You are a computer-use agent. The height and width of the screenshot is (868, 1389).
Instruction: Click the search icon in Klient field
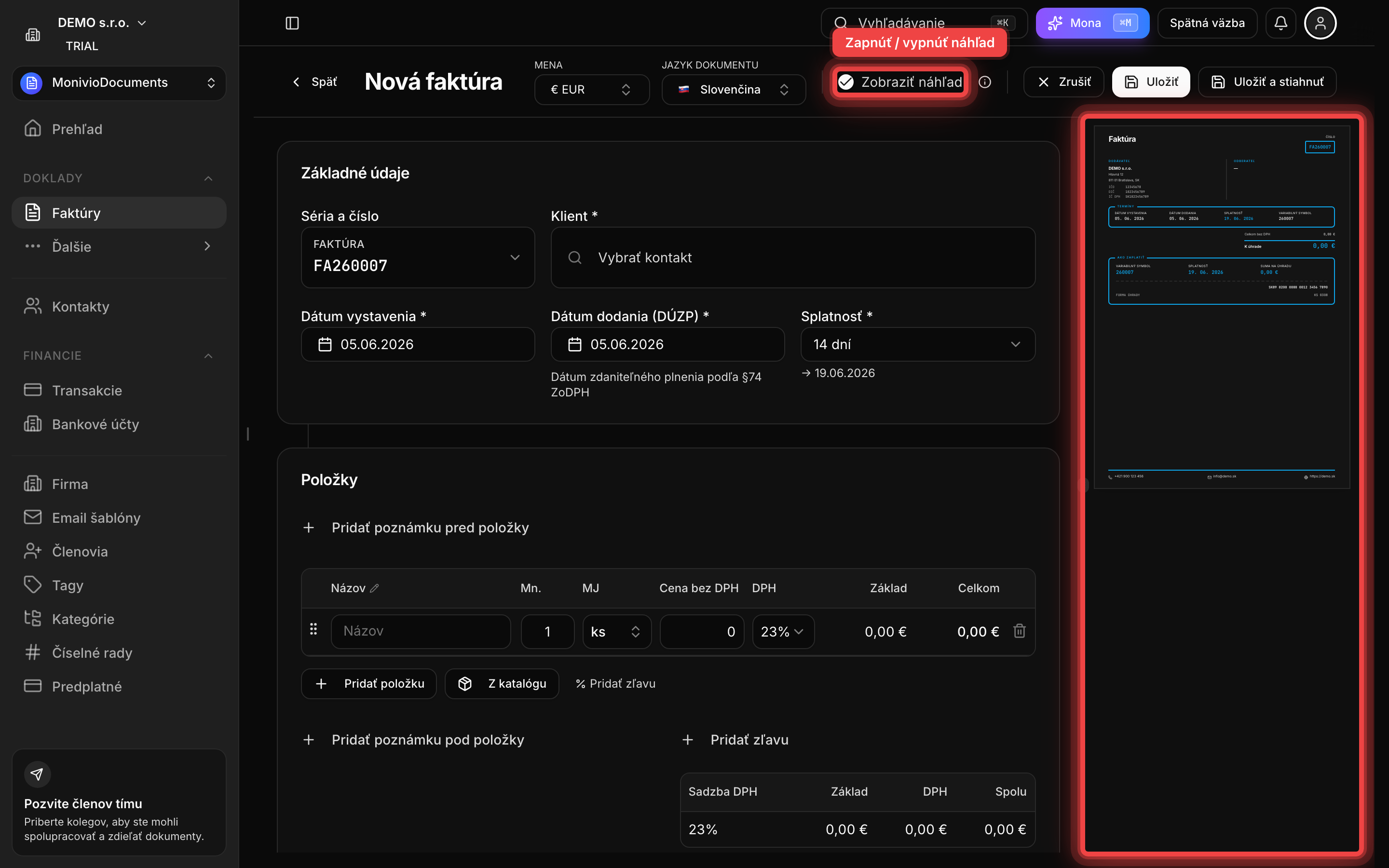pos(574,258)
